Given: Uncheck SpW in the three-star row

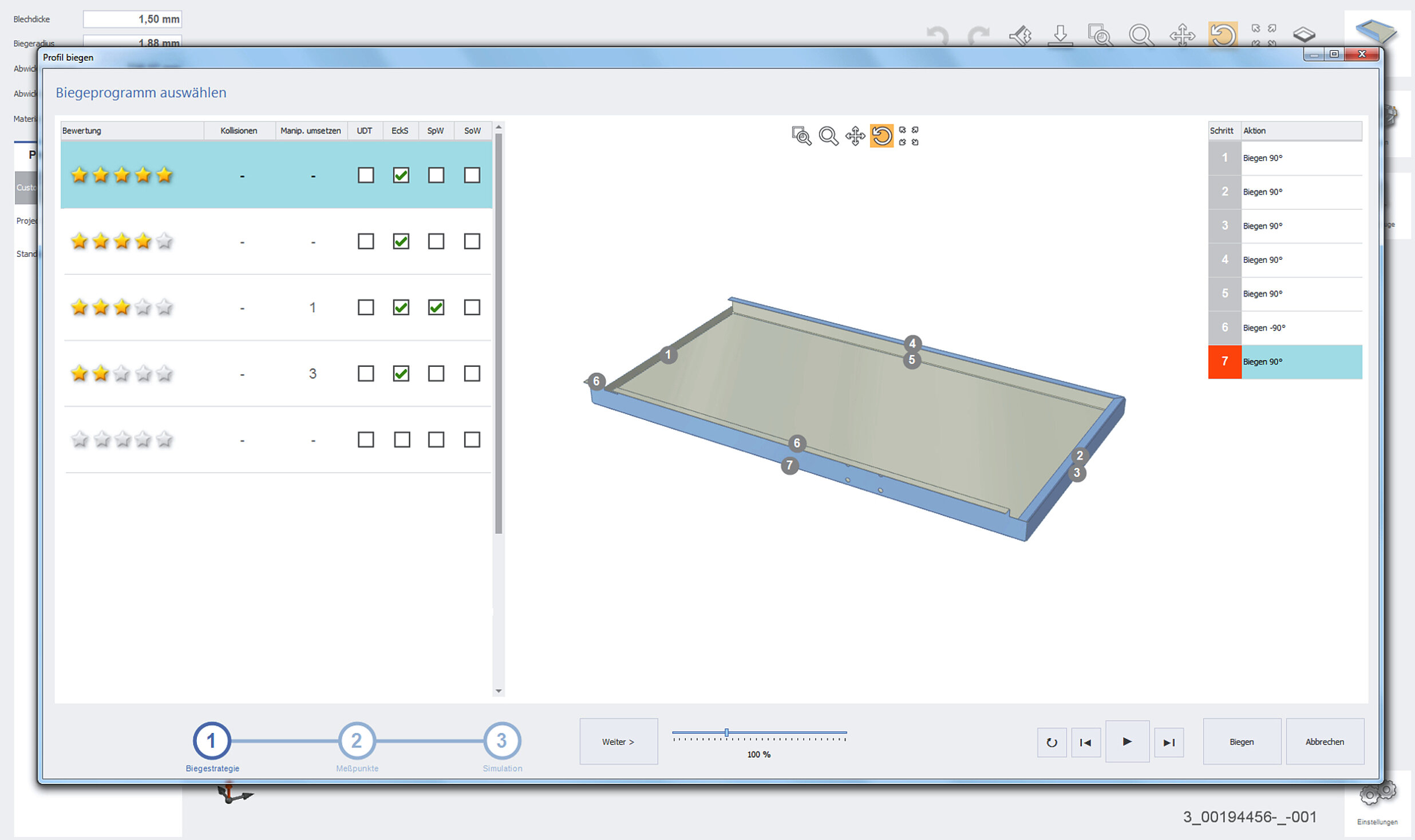Looking at the screenshot, I should pyautogui.click(x=436, y=307).
